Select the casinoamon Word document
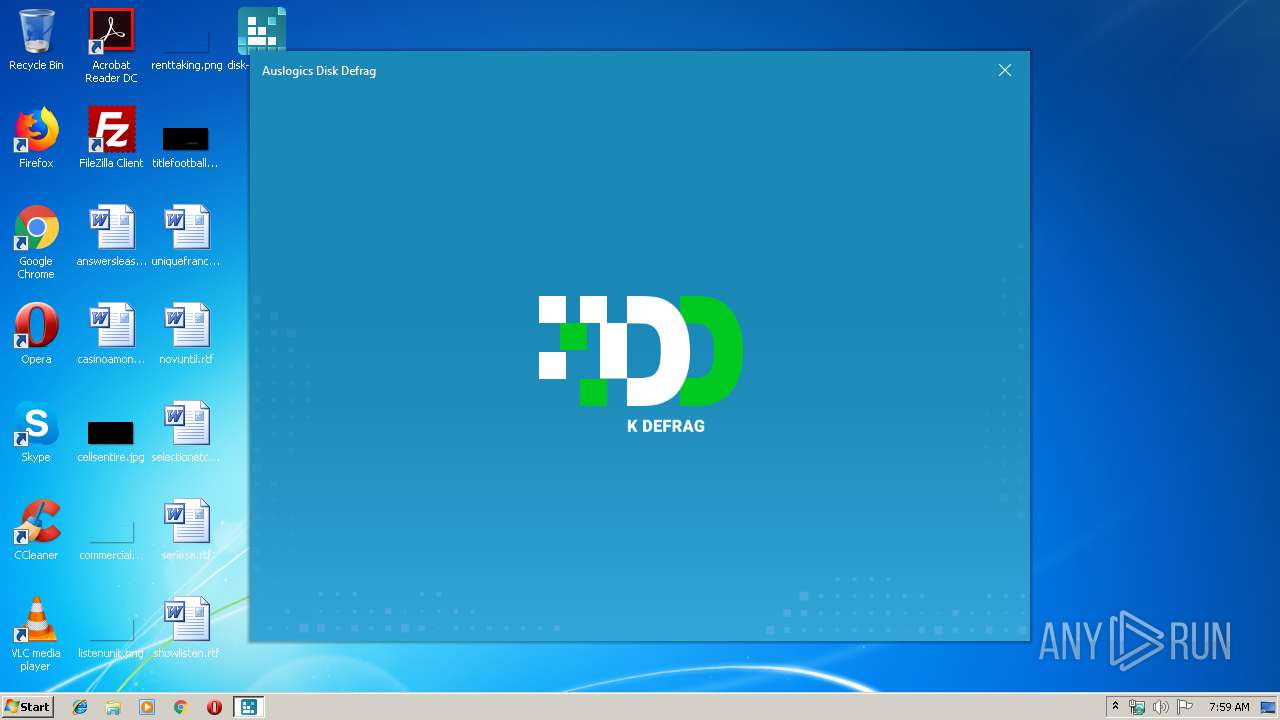 (x=111, y=334)
